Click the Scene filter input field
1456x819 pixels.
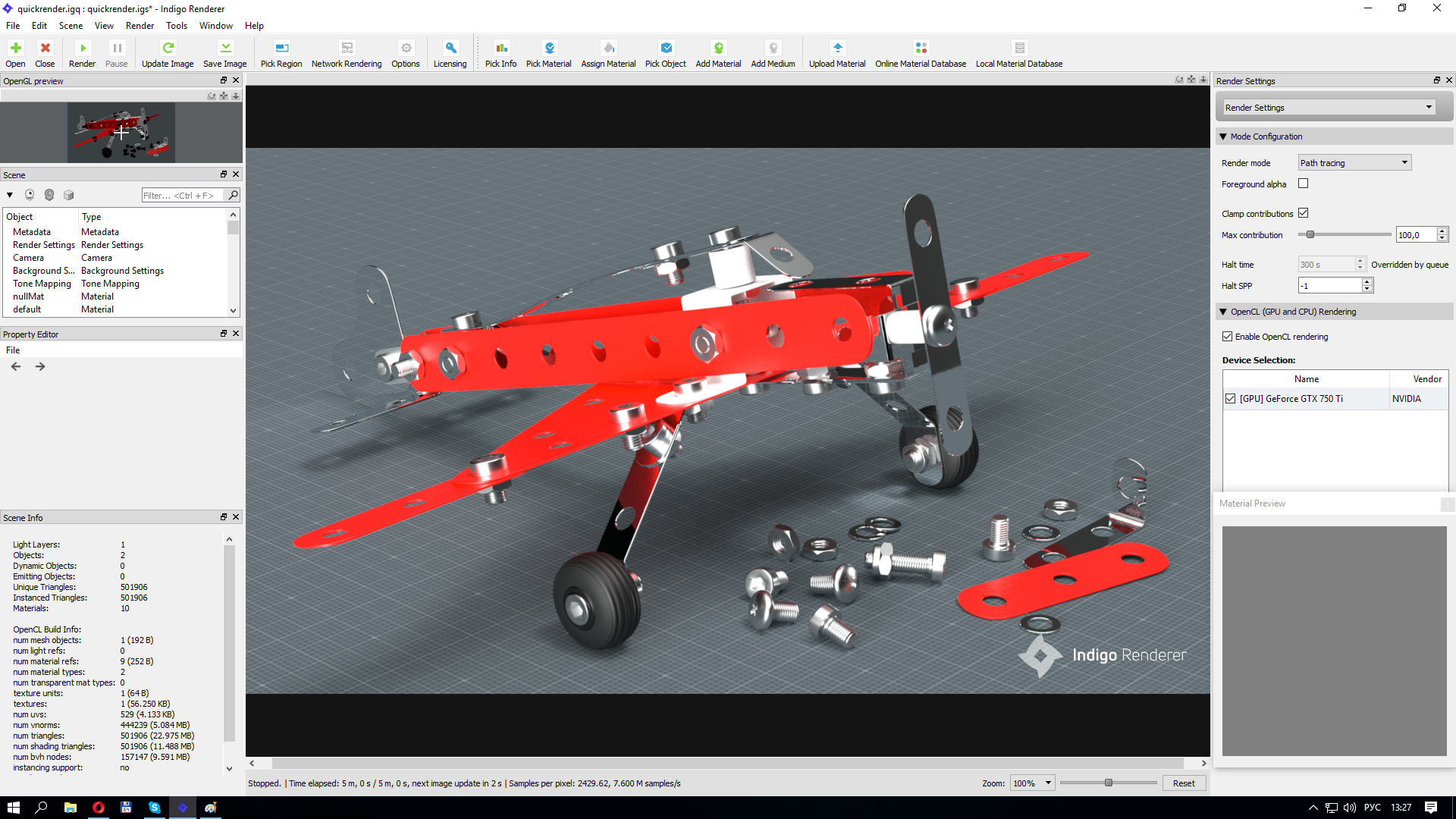(x=184, y=196)
